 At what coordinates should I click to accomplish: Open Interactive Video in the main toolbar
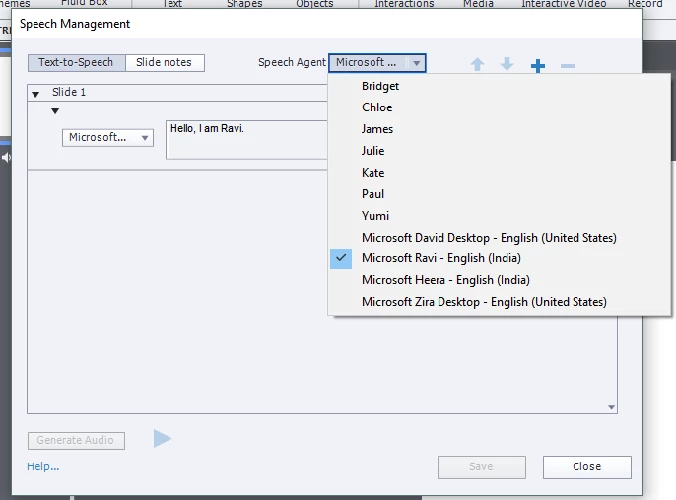563,4
